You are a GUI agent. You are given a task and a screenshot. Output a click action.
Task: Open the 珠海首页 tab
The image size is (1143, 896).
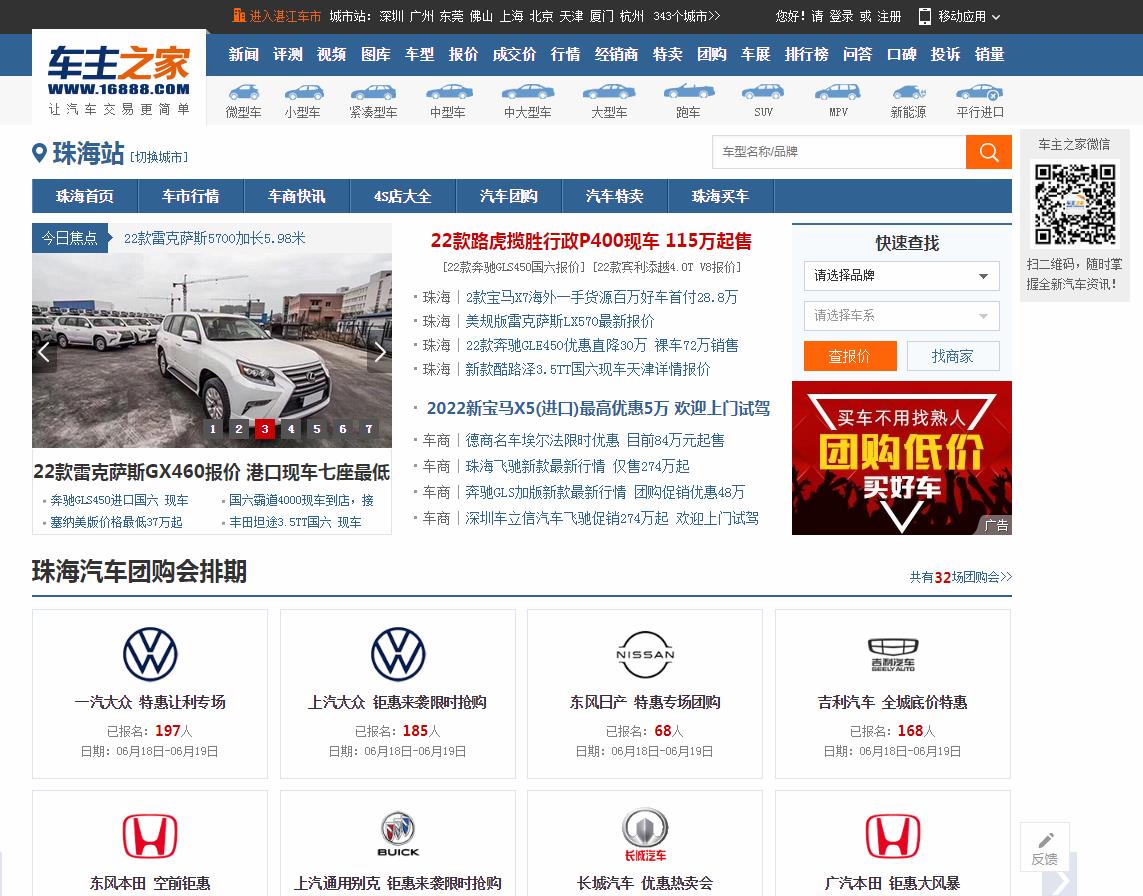[85, 196]
